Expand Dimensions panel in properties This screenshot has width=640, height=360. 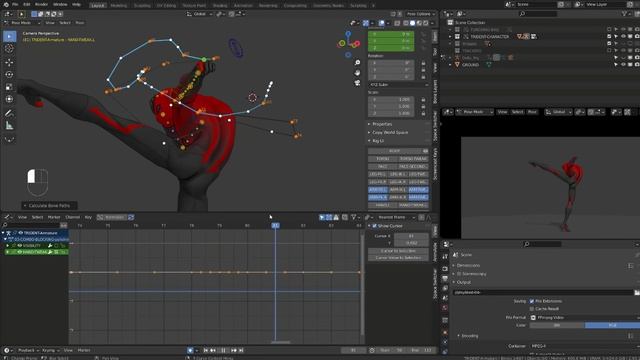point(468,265)
